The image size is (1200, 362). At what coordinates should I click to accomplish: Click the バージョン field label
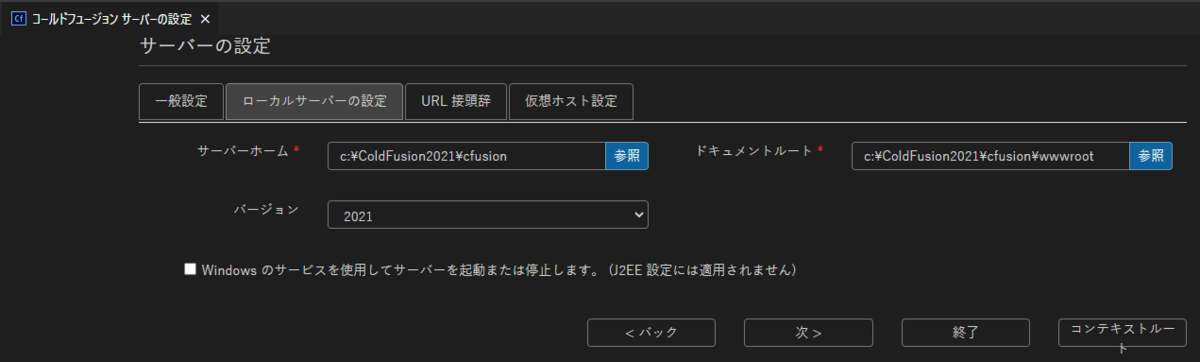pos(266,209)
